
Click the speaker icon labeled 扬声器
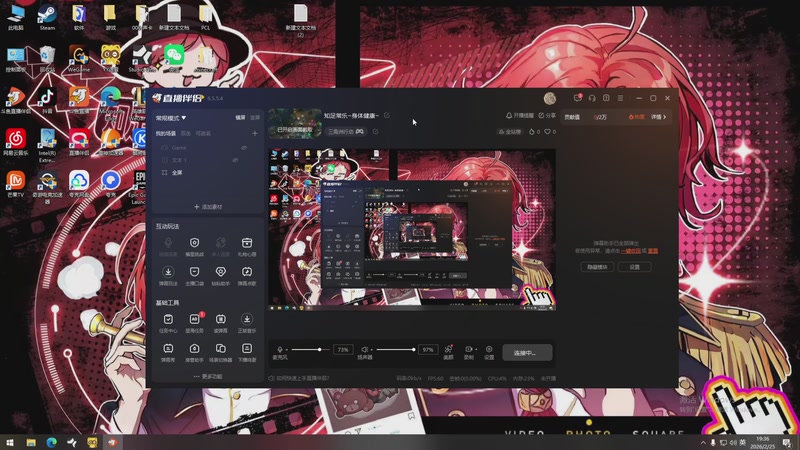coord(364,349)
